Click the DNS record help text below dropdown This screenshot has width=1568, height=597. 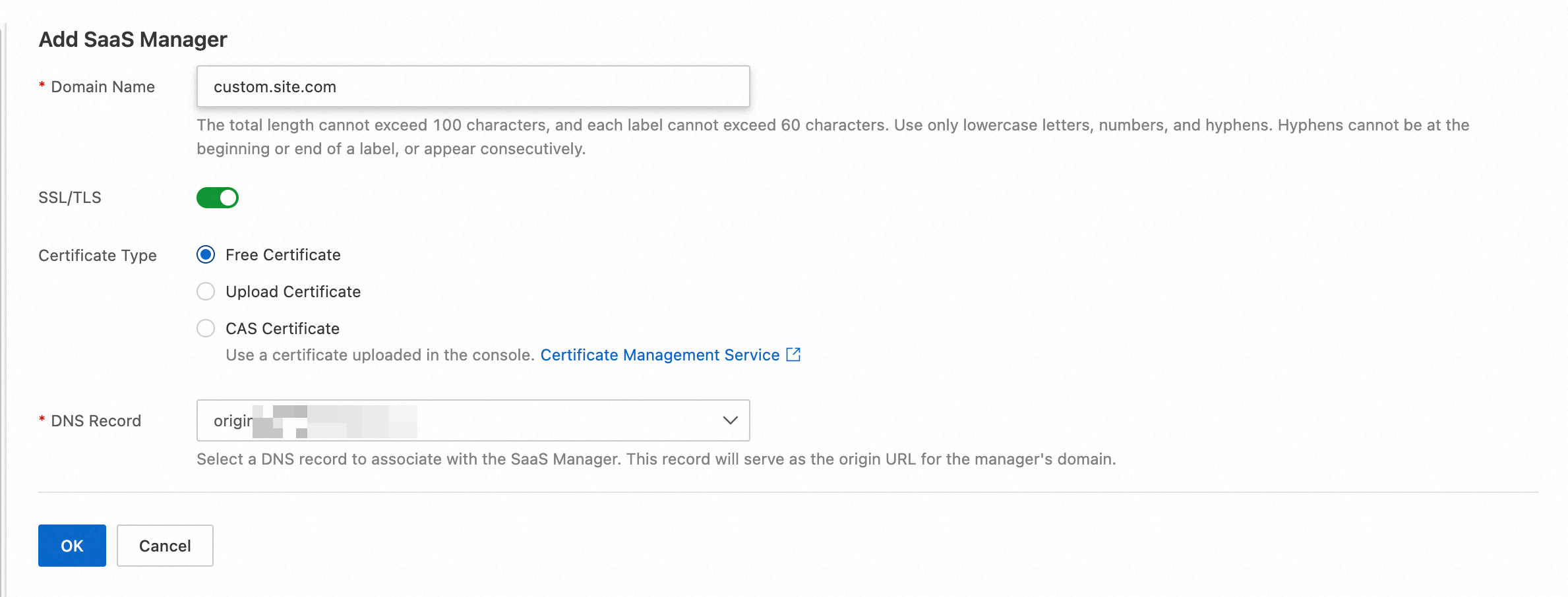[x=656, y=459]
